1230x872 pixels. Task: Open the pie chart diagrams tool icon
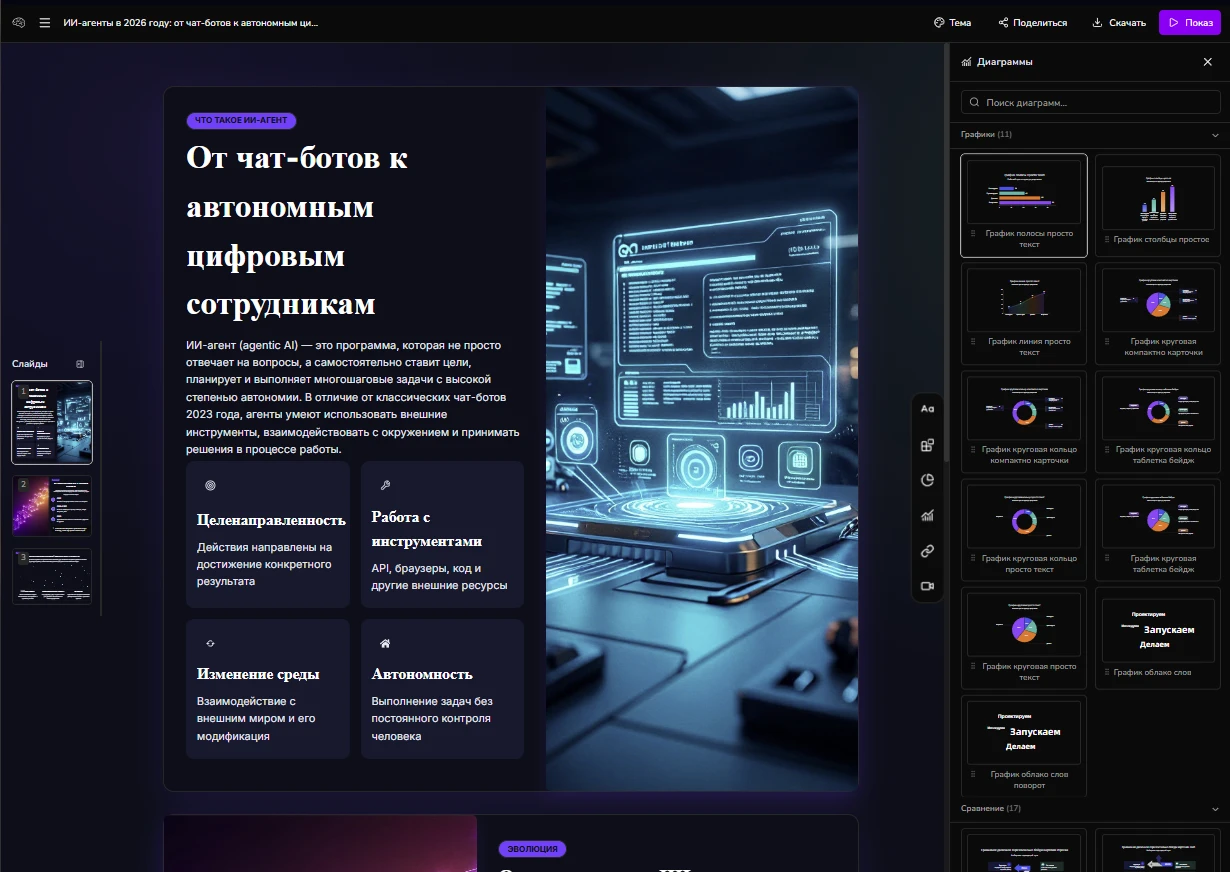(927, 480)
